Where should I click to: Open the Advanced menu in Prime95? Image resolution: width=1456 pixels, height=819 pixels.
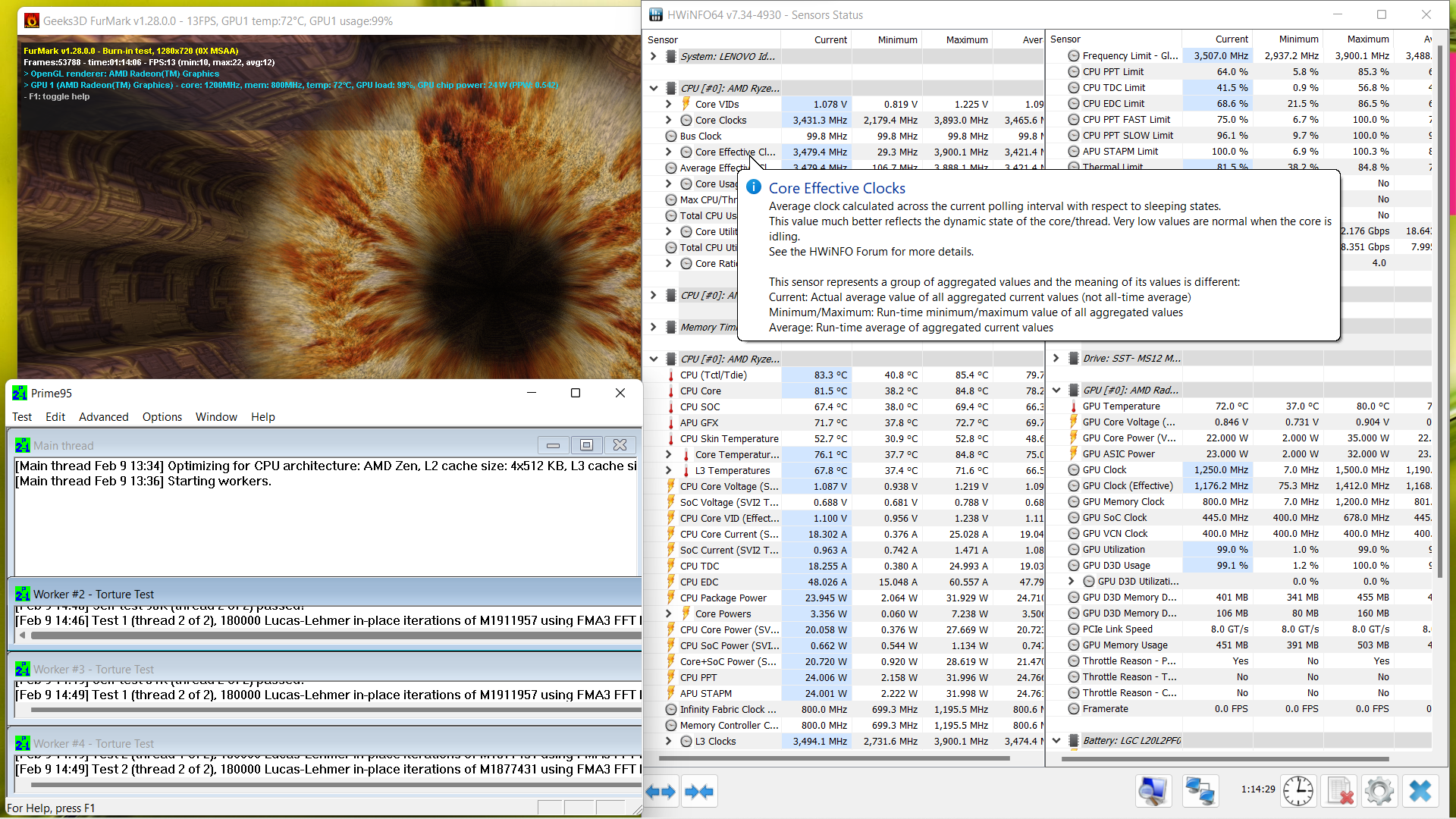tap(104, 417)
